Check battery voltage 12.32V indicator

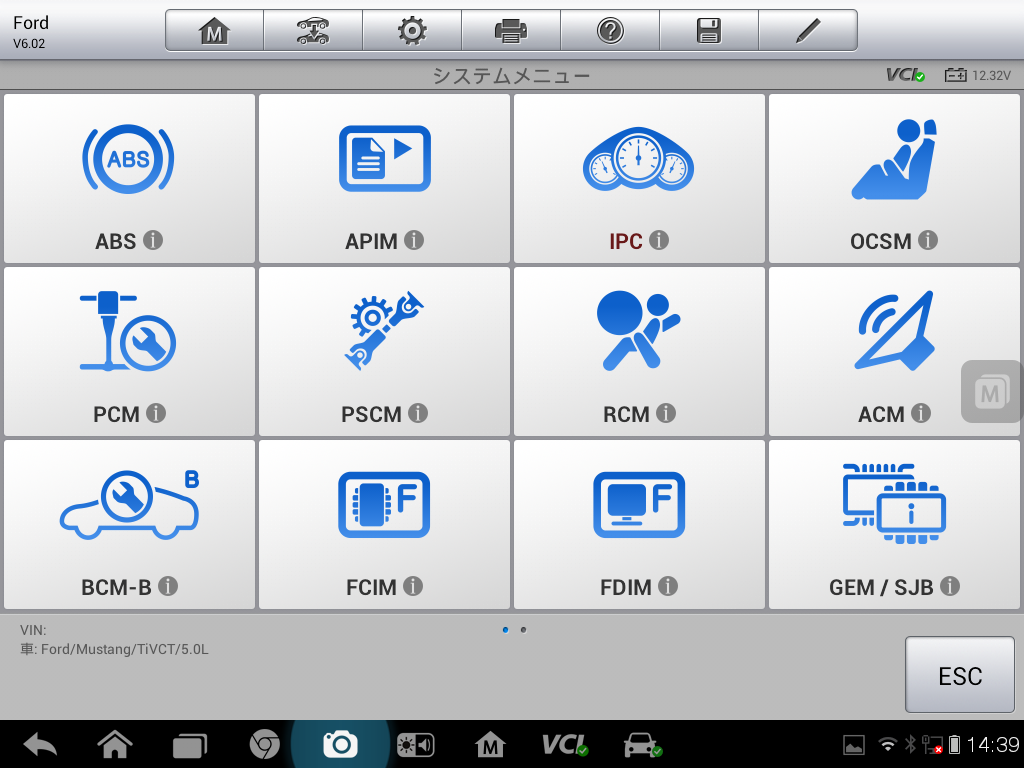click(x=978, y=75)
